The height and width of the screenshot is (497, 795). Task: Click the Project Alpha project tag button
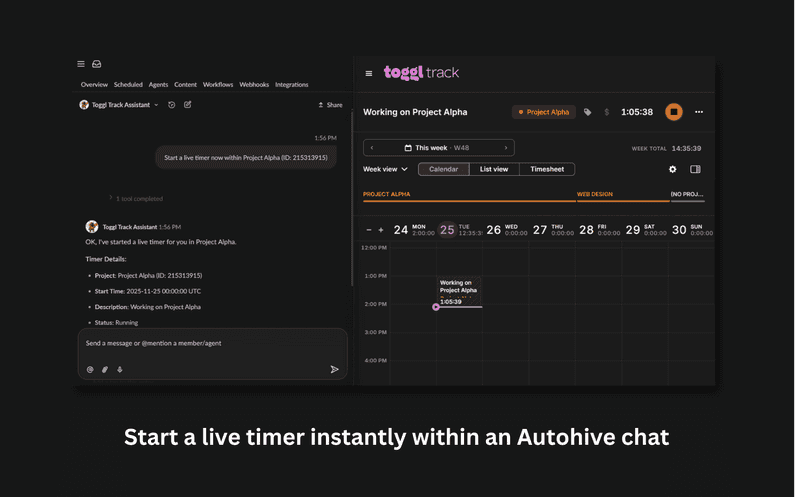click(544, 112)
